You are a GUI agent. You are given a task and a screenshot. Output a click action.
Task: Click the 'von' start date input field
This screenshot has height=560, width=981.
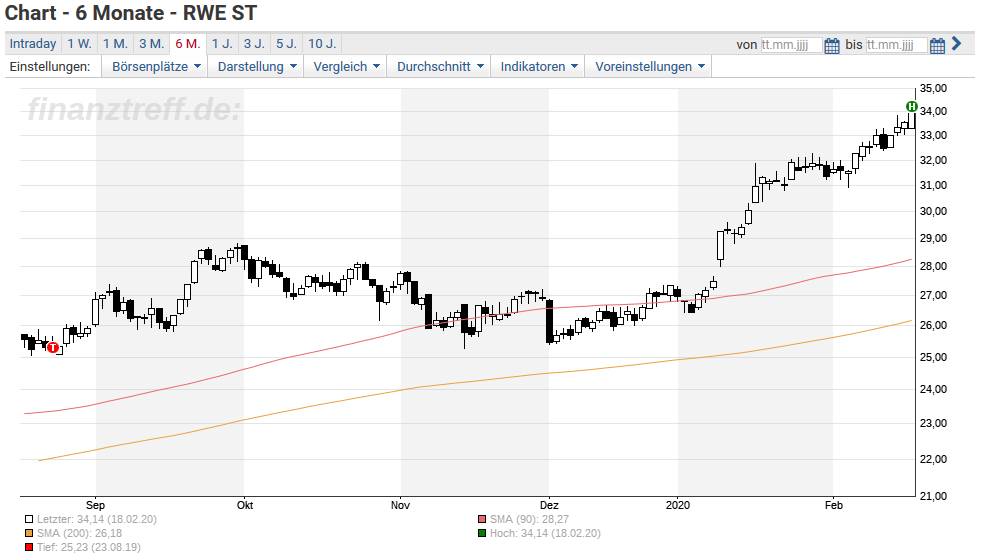(x=791, y=45)
